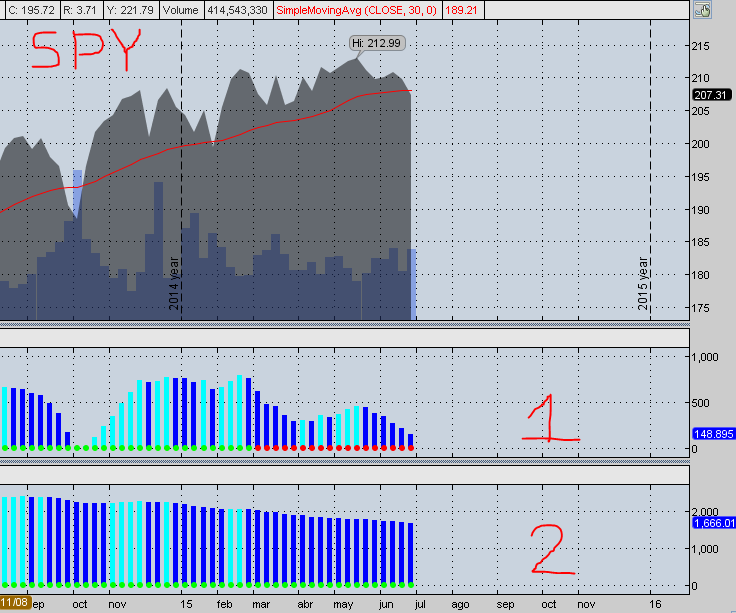
Task: Click the 11/08 date label on time axis
Action: [15, 602]
